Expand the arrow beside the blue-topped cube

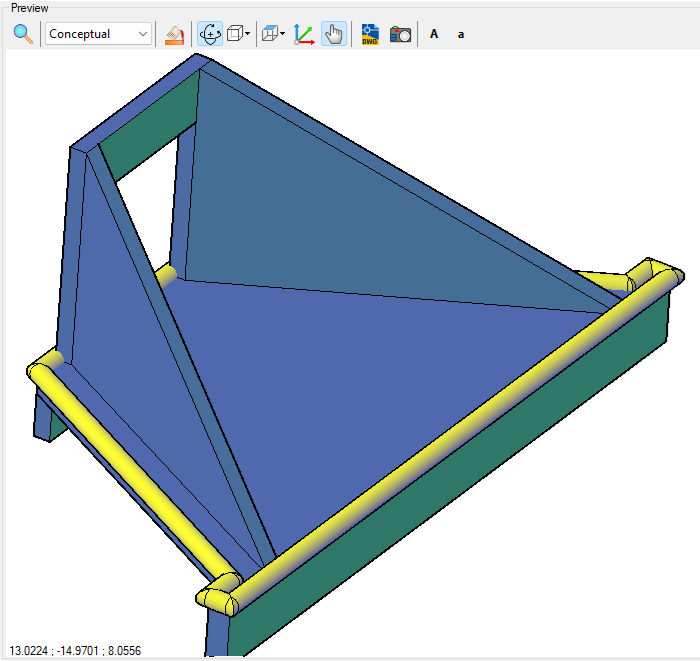[x=283, y=33]
